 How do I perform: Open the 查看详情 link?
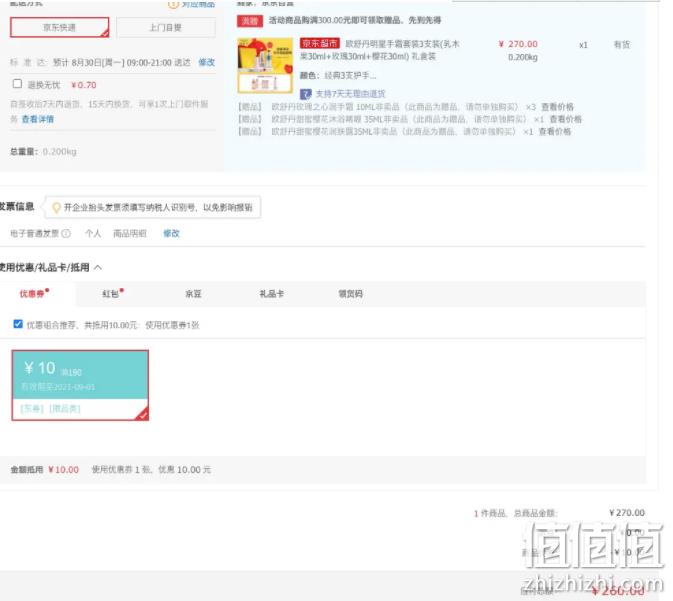38,119
